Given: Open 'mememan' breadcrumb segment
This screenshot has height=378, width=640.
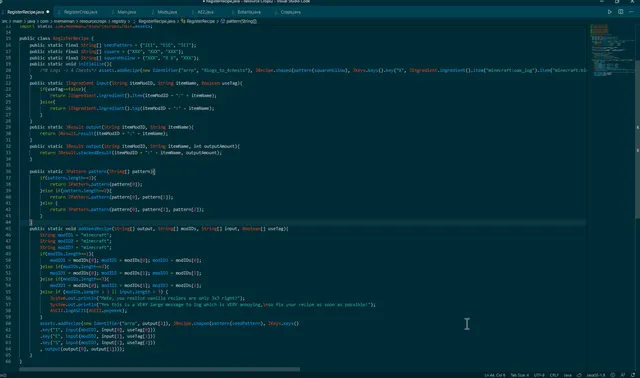Looking at the screenshot, I should (64, 21).
